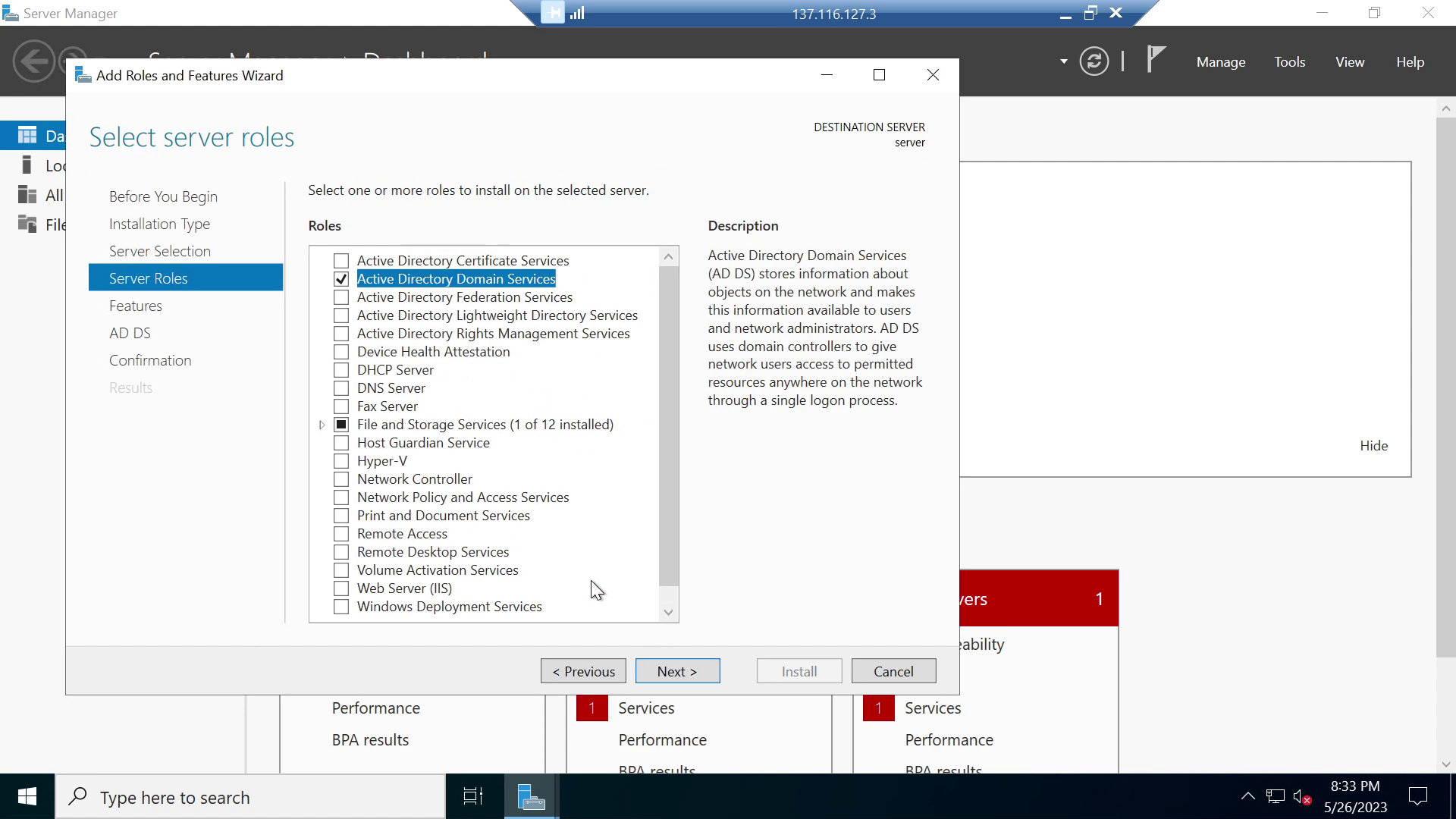Enable Active Directory Certificate Services checkbox
Viewport: 1456px width, 819px height.
click(341, 260)
